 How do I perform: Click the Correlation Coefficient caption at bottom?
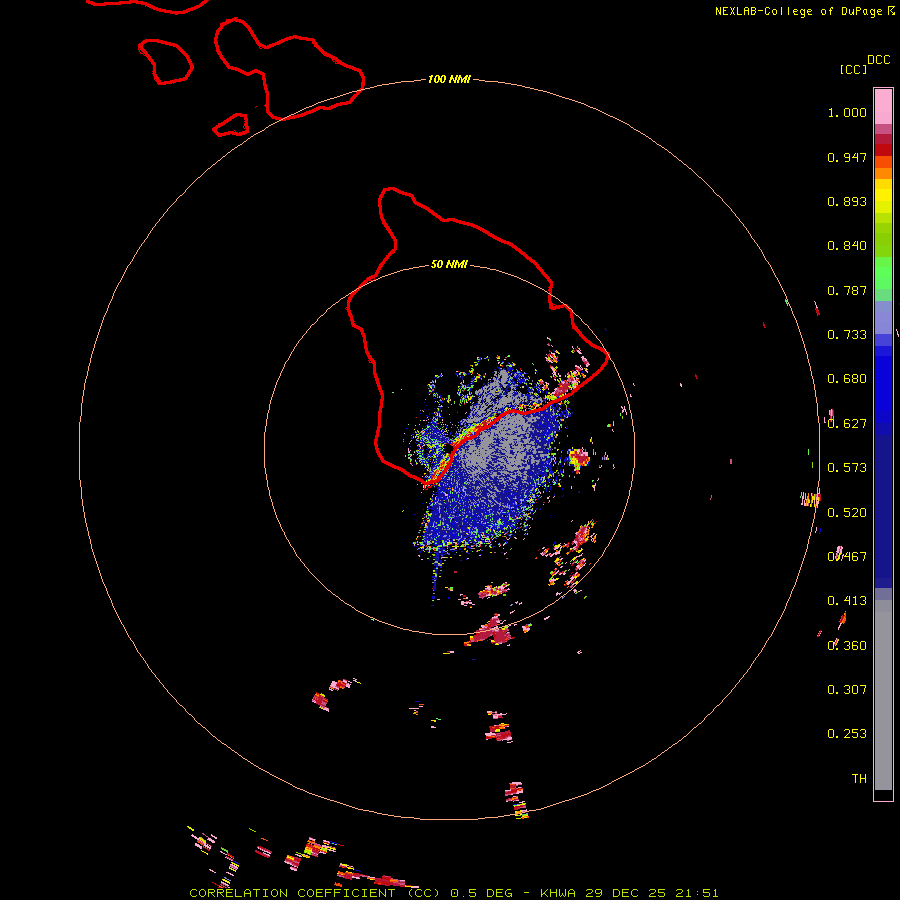tap(453, 893)
